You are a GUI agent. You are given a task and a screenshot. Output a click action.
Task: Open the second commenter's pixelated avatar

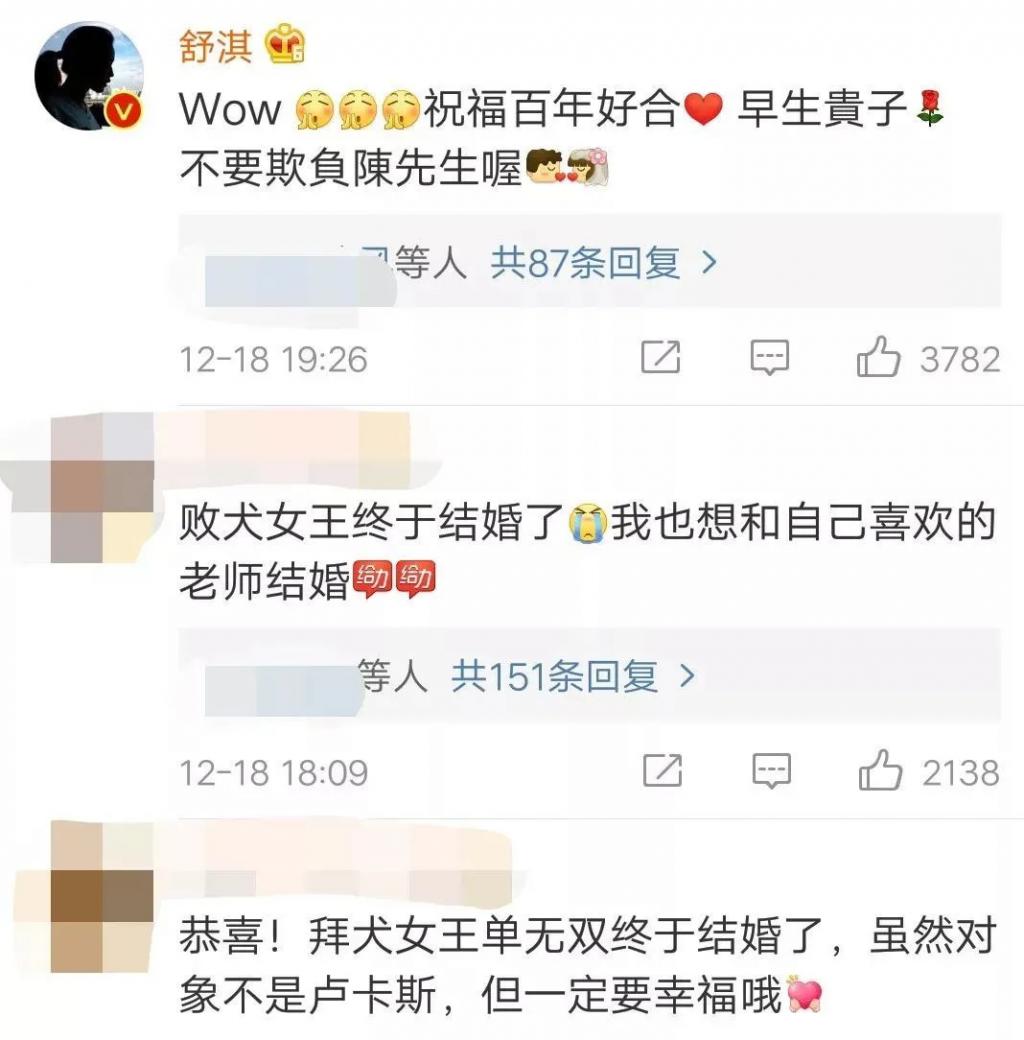click(x=102, y=488)
